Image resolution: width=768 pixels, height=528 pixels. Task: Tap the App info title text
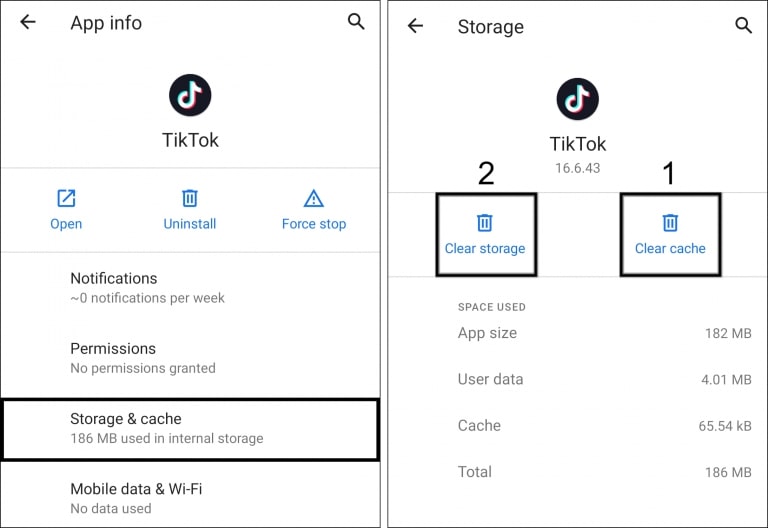[106, 23]
